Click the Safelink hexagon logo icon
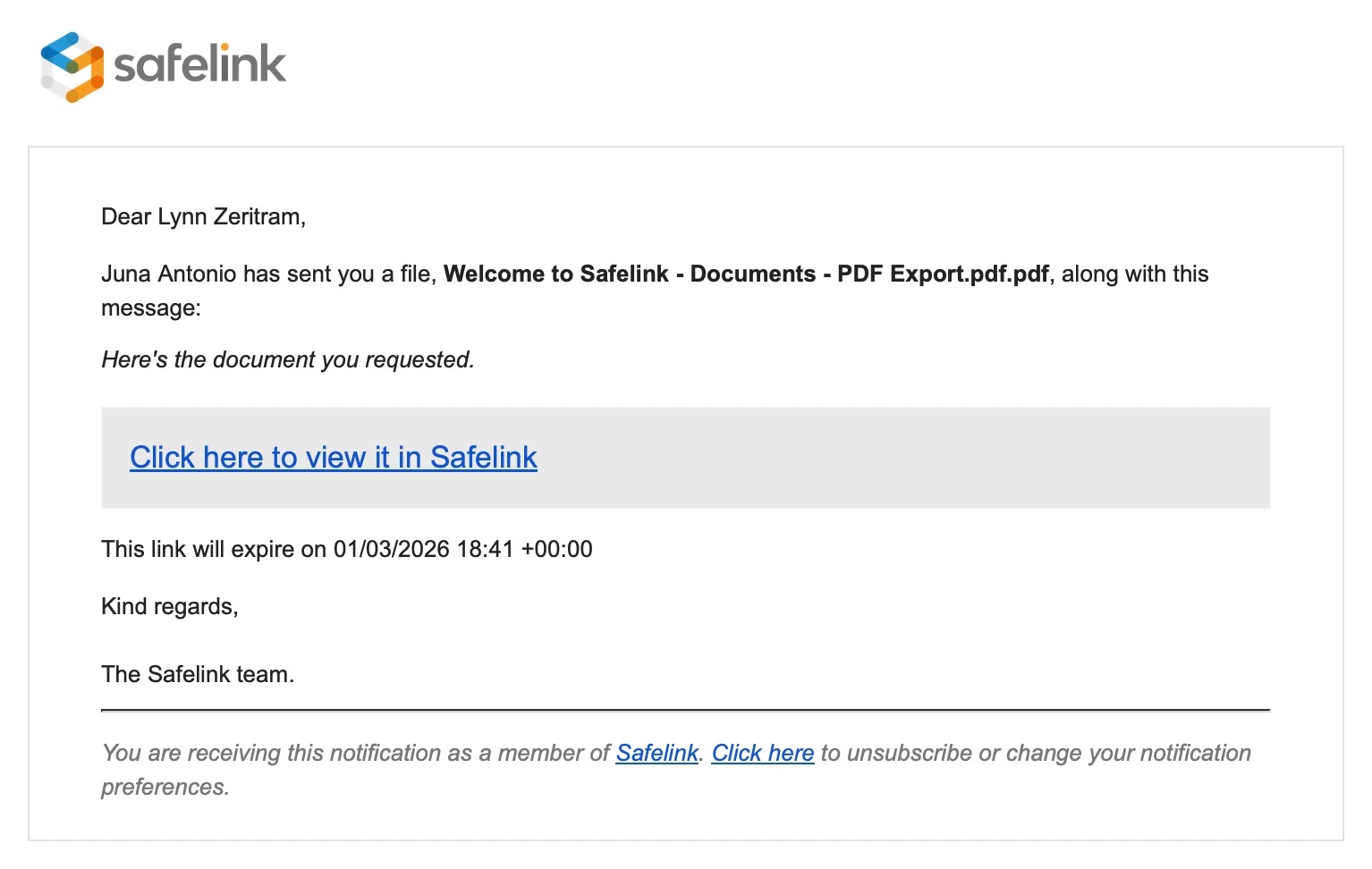 72,67
